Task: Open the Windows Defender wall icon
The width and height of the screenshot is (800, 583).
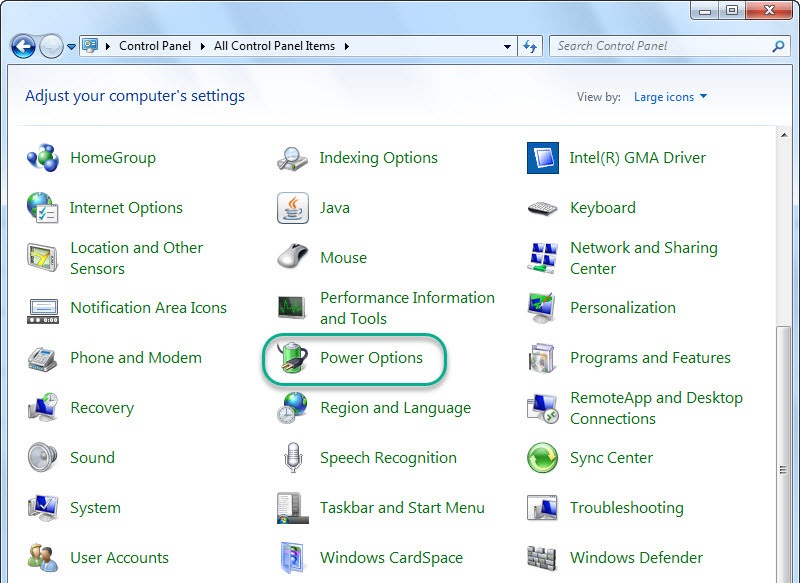Action: coord(542,558)
